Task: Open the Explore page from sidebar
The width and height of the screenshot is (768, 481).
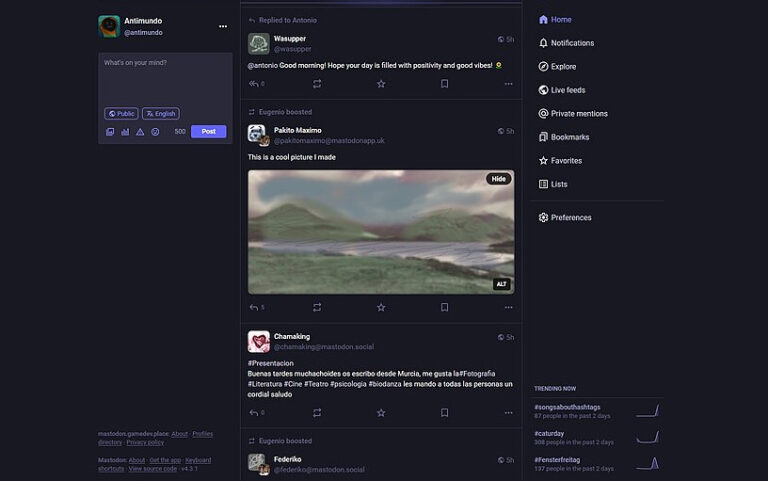Action: click(x=563, y=66)
